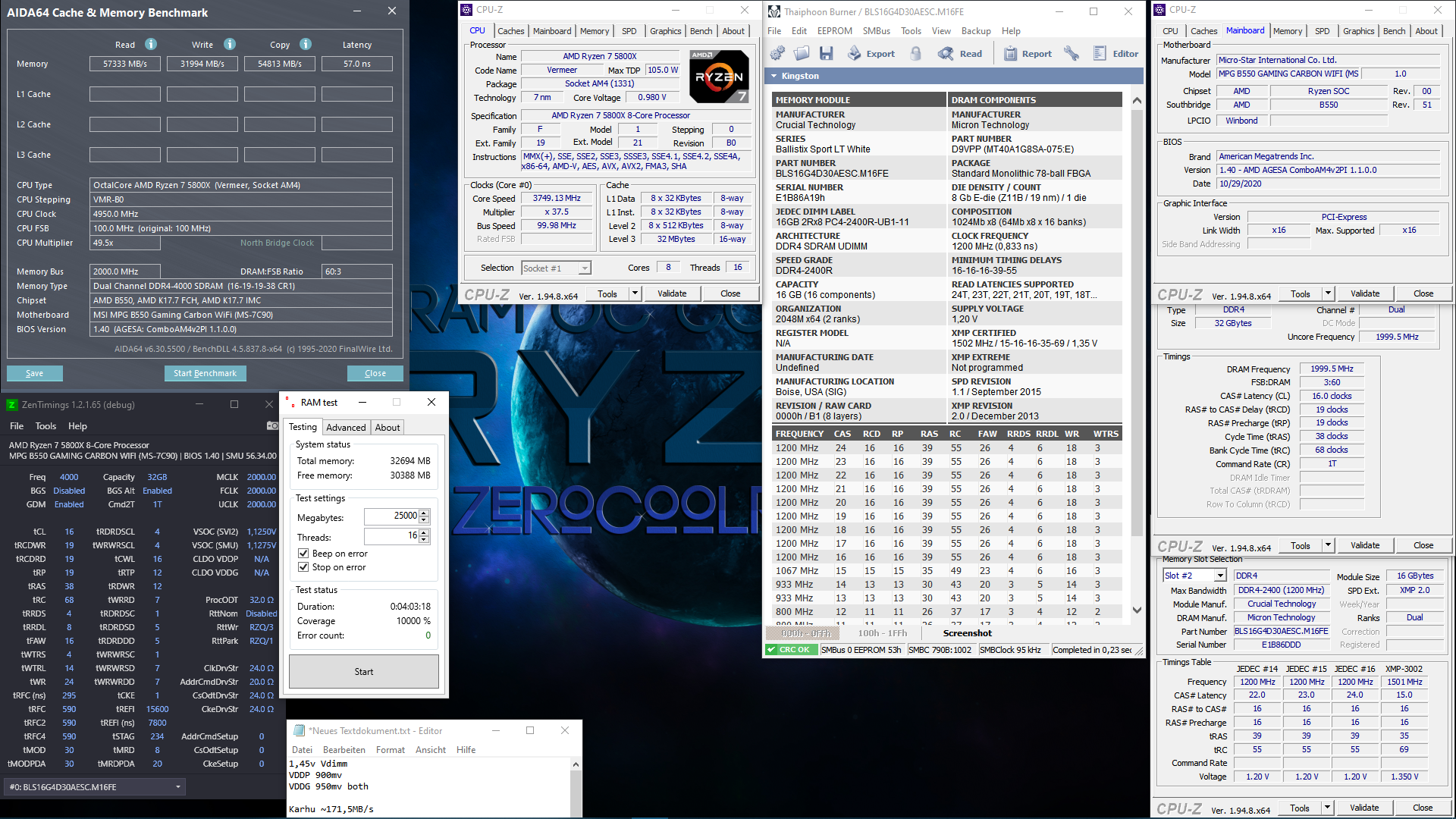Open the EEPROM menu in Thaiphoon Burner
The image size is (1456, 819).
834,31
